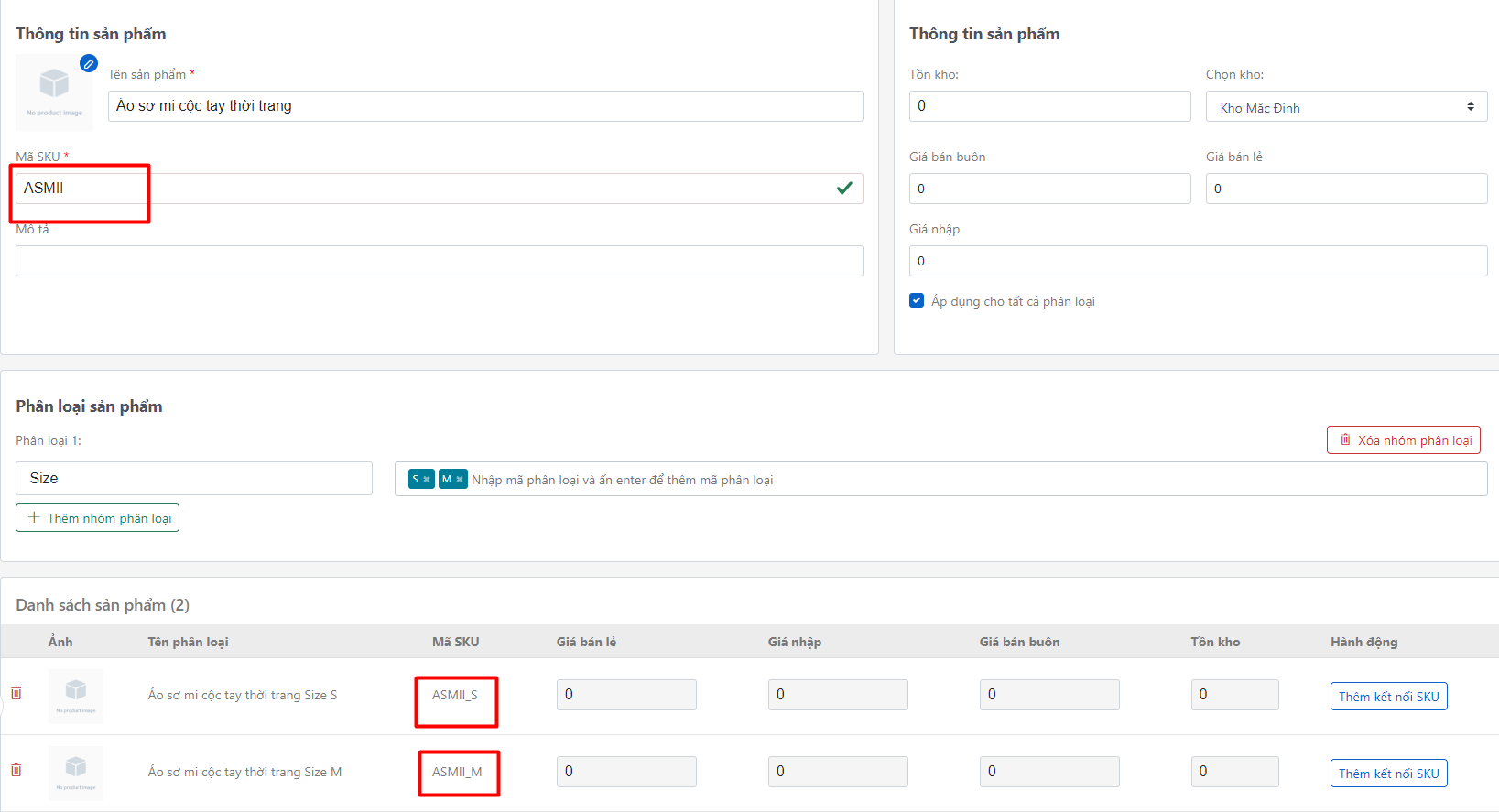The width and height of the screenshot is (1499, 812).
Task: Click the Mô tả description field
Action: 440,261
